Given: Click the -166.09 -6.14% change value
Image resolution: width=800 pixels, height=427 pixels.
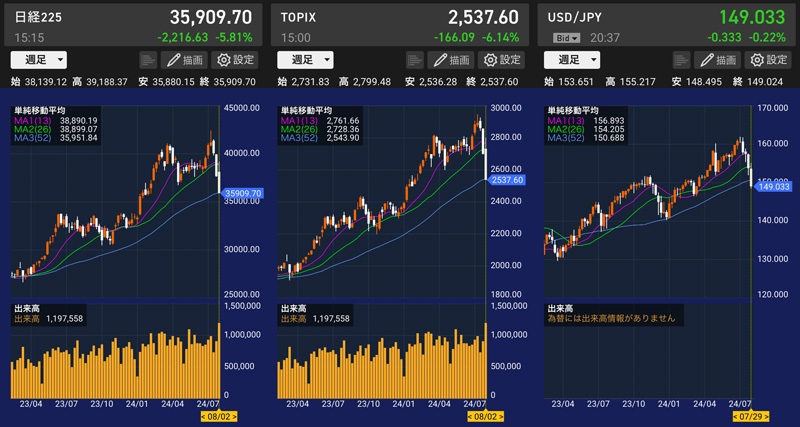Looking at the screenshot, I should 477,37.
